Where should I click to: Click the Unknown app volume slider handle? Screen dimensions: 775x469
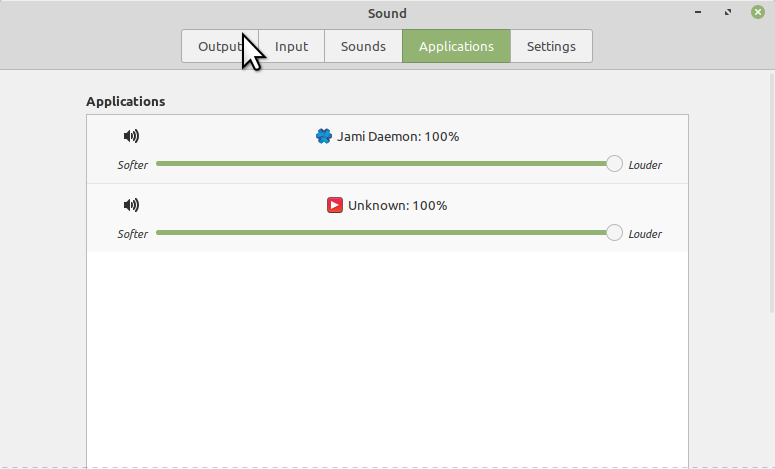click(614, 233)
